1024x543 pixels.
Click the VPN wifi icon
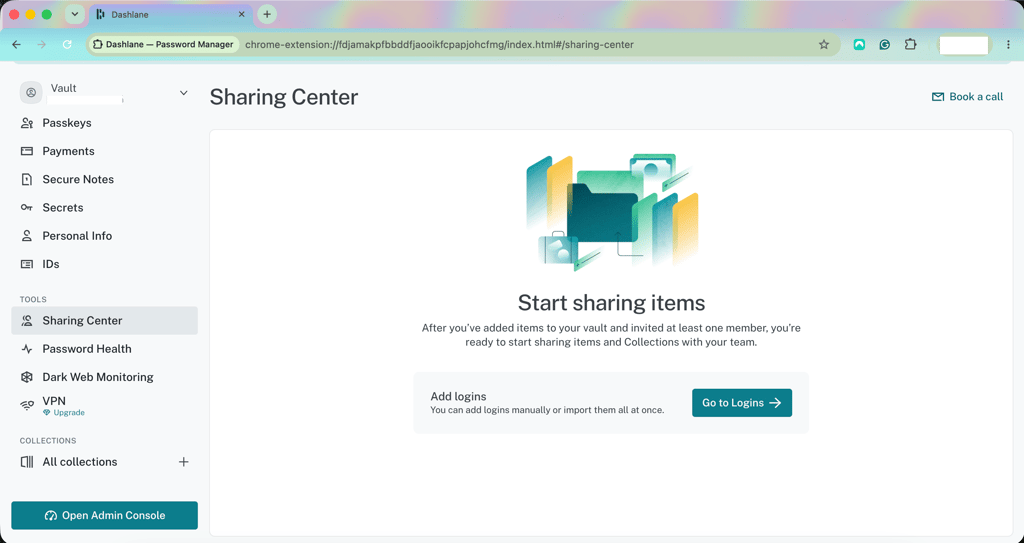click(27, 405)
